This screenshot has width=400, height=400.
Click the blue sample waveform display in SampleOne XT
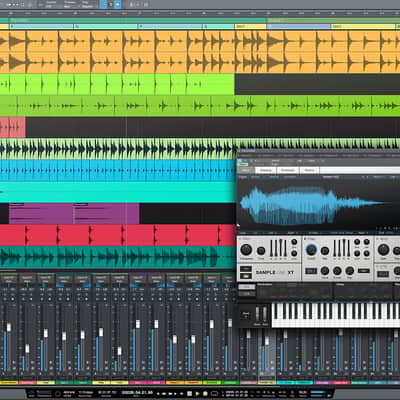pos(317,204)
